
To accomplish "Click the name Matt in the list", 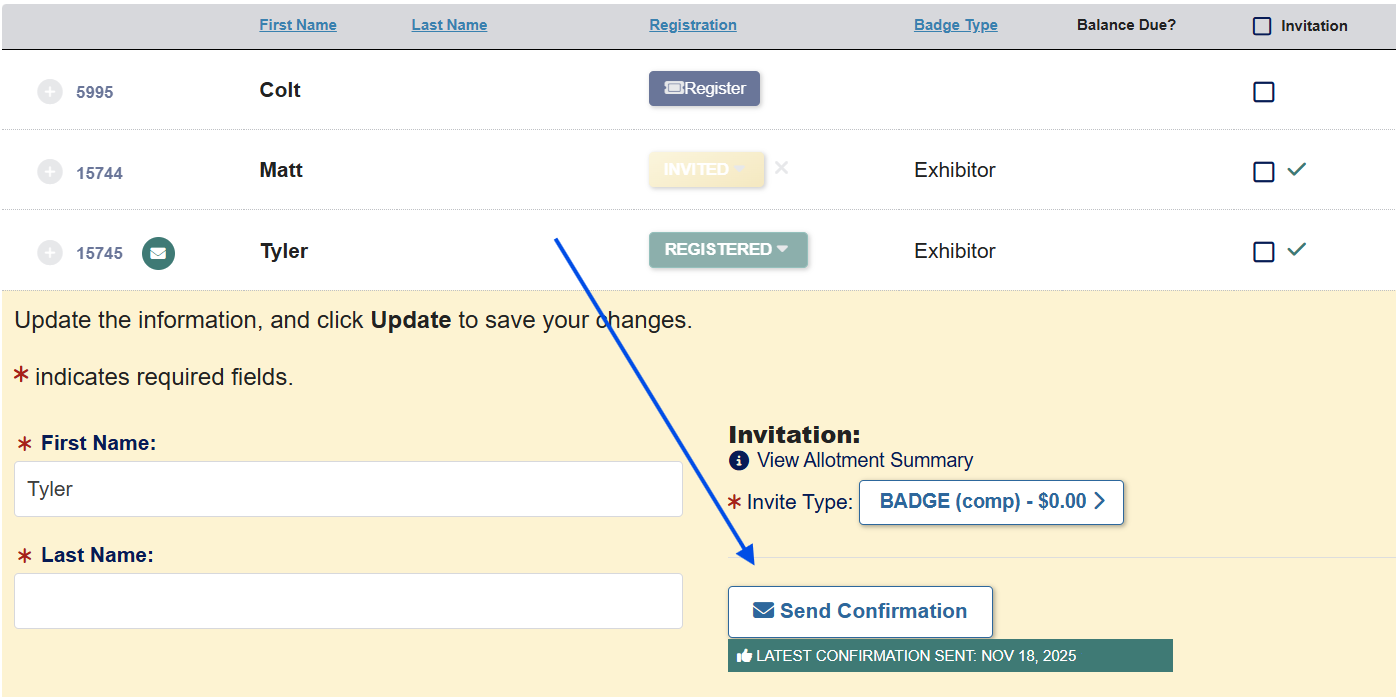I will coord(281,170).
